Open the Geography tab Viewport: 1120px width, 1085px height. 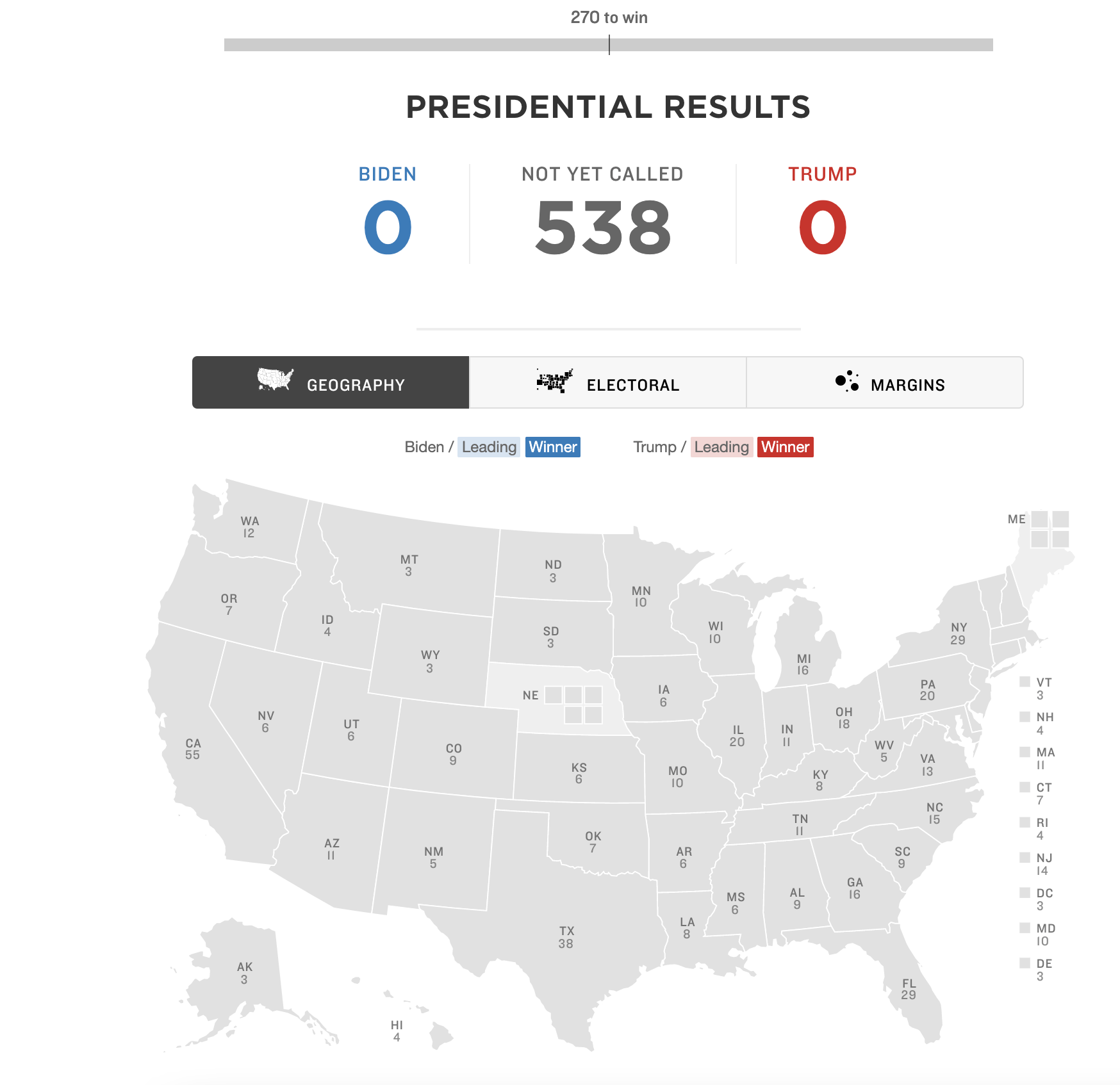click(331, 382)
